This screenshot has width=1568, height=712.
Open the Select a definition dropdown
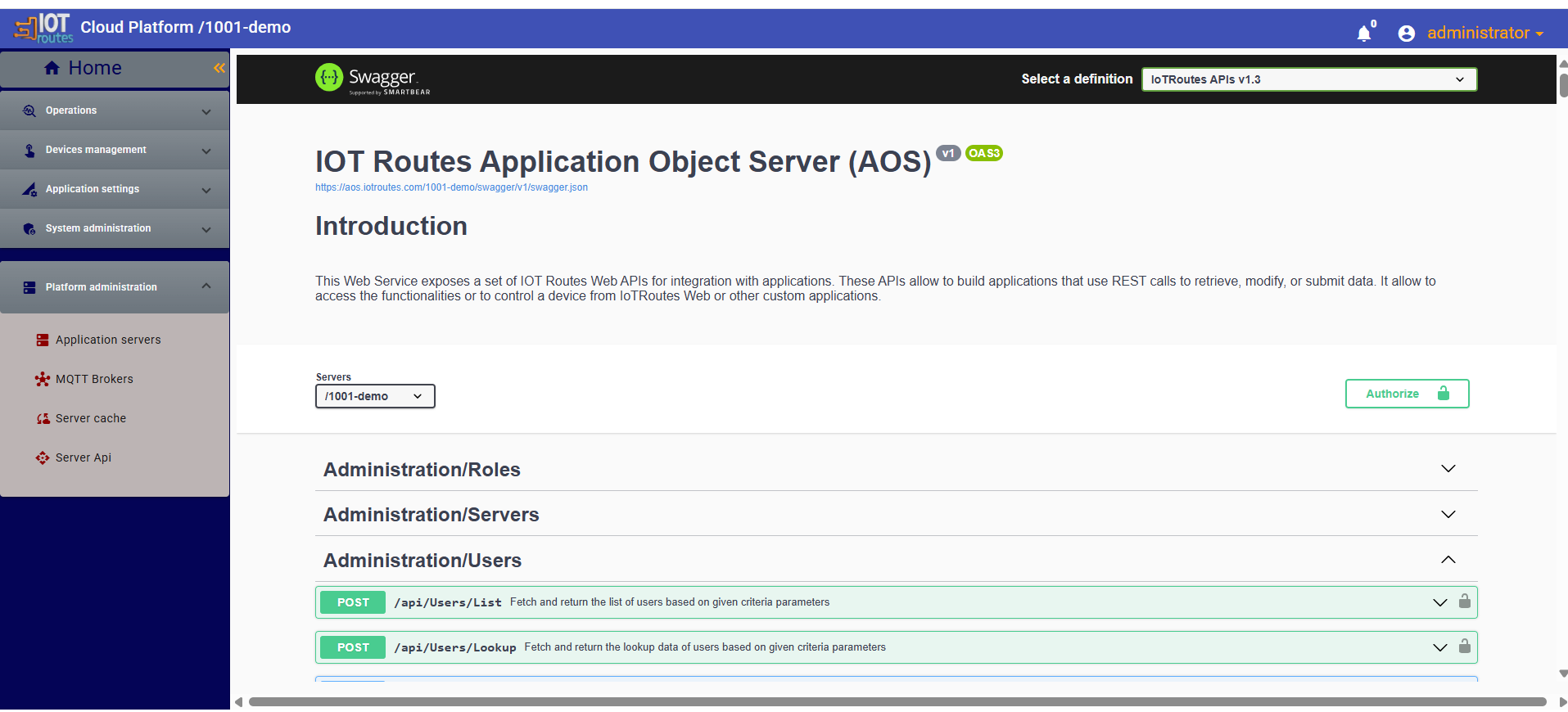tap(1308, 79)
